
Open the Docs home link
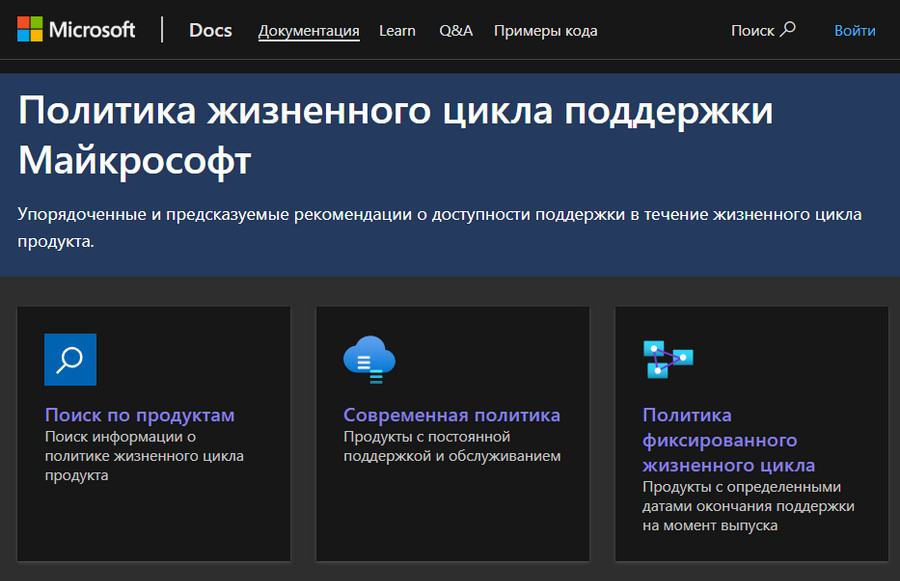[x=210, y=30]
